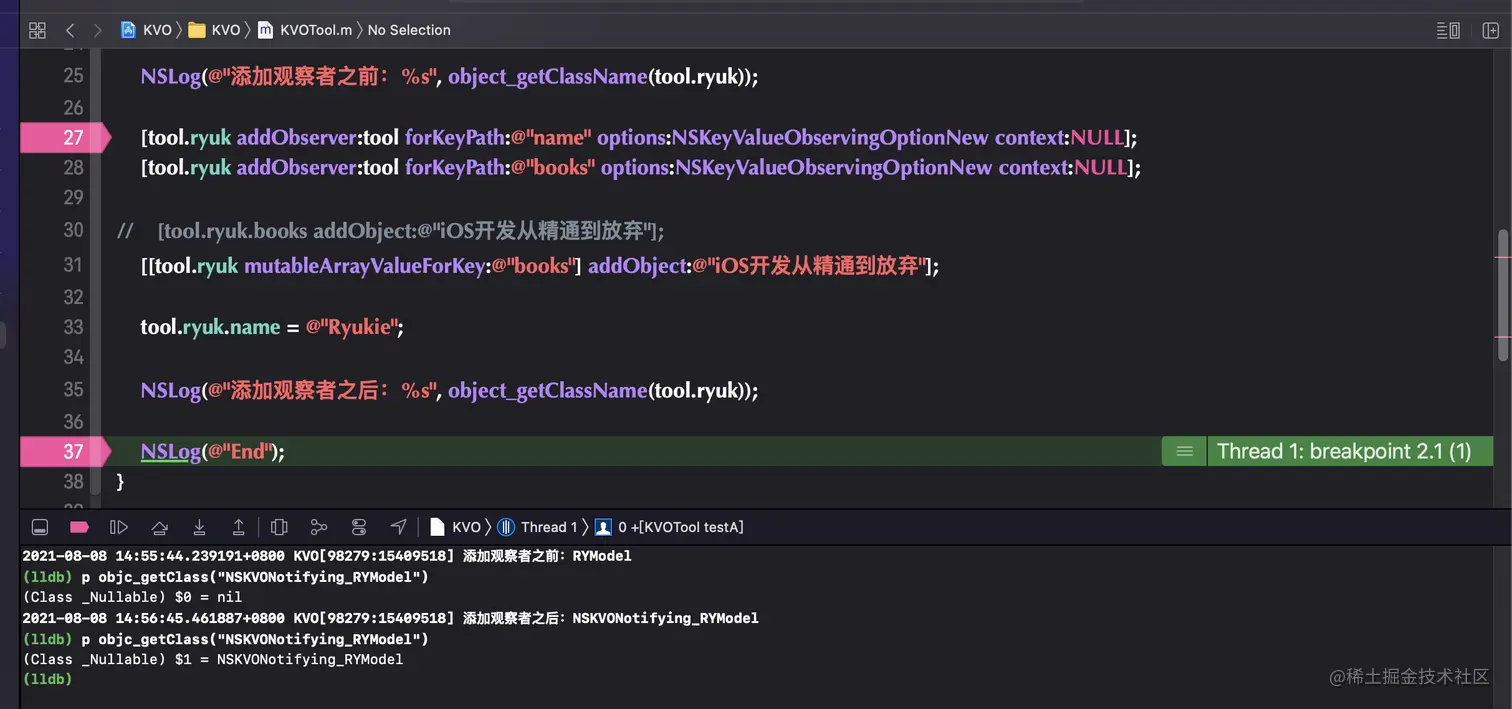Click console line '$1 = NSKVONotifying_RYModel'
1512x709 pixels.
click(213, 659)
